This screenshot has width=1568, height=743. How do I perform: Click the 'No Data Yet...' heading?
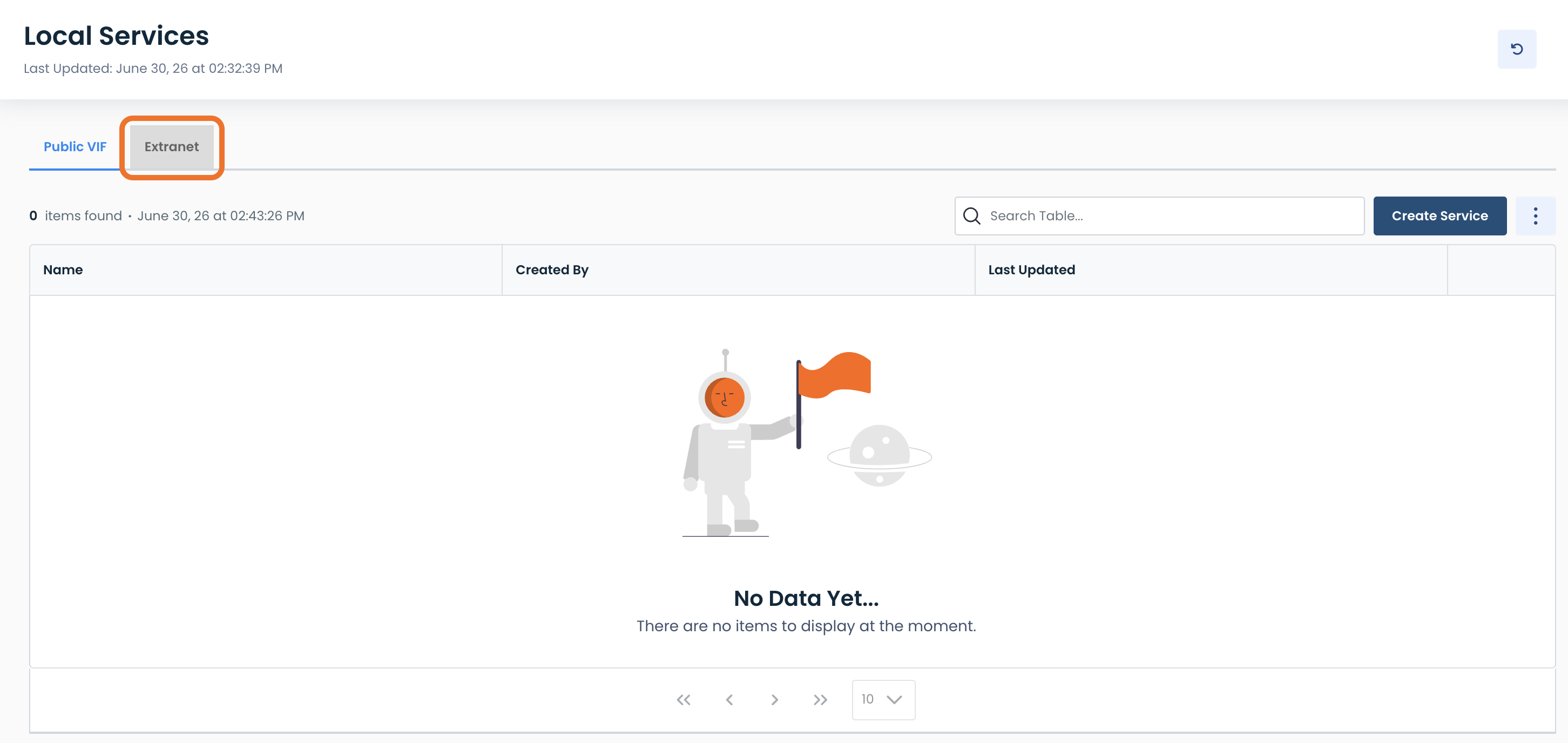pyautogui.click(x=806, y=599)
